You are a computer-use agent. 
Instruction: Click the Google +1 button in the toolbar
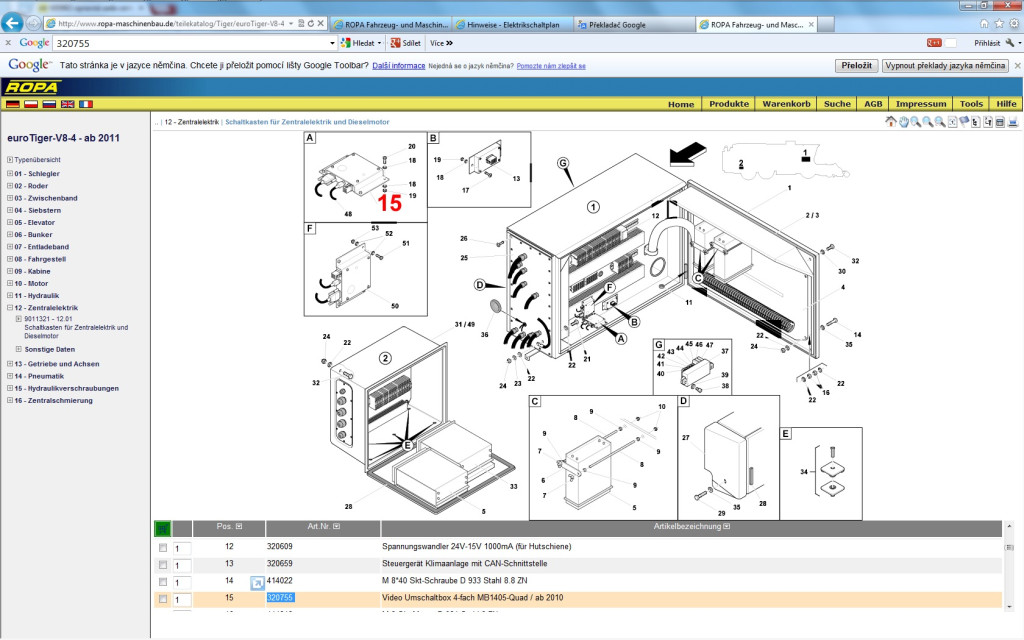pyautogui.click(x=934, y=42)
